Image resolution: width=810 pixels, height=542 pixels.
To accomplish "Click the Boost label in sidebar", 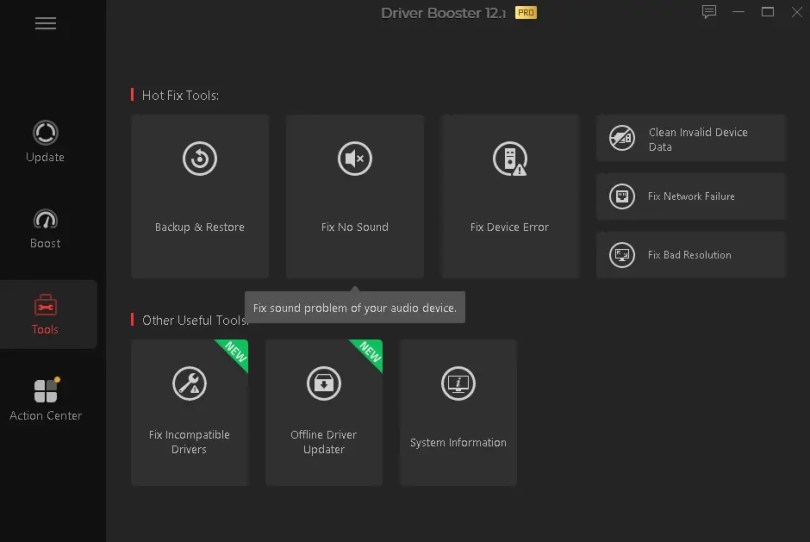I will [x=45, y=243].
